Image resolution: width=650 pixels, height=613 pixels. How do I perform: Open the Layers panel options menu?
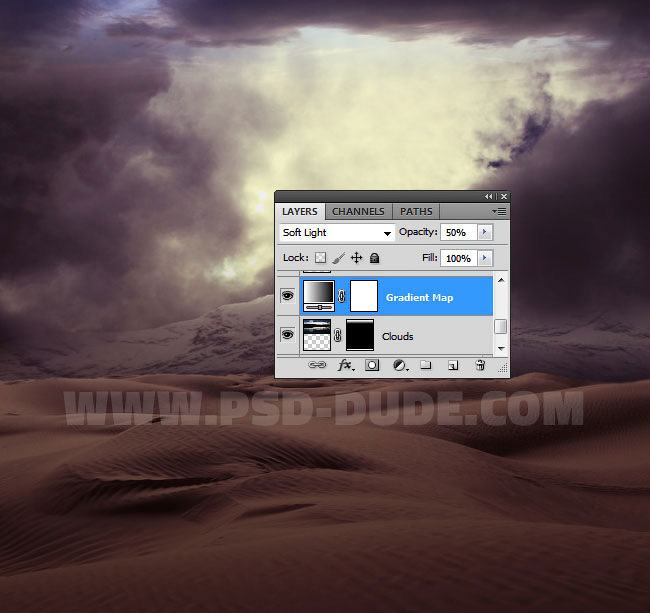point(499,212)
